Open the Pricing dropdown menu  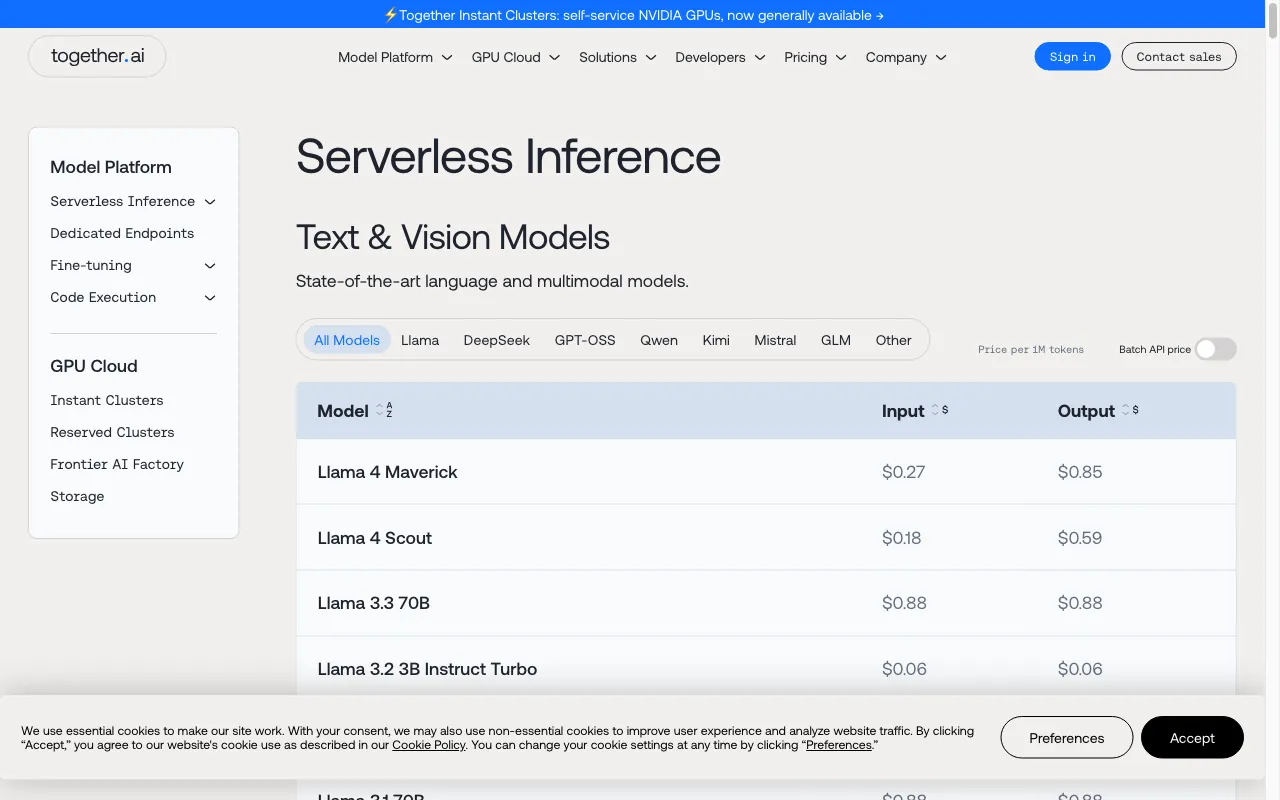click(815, 57)
